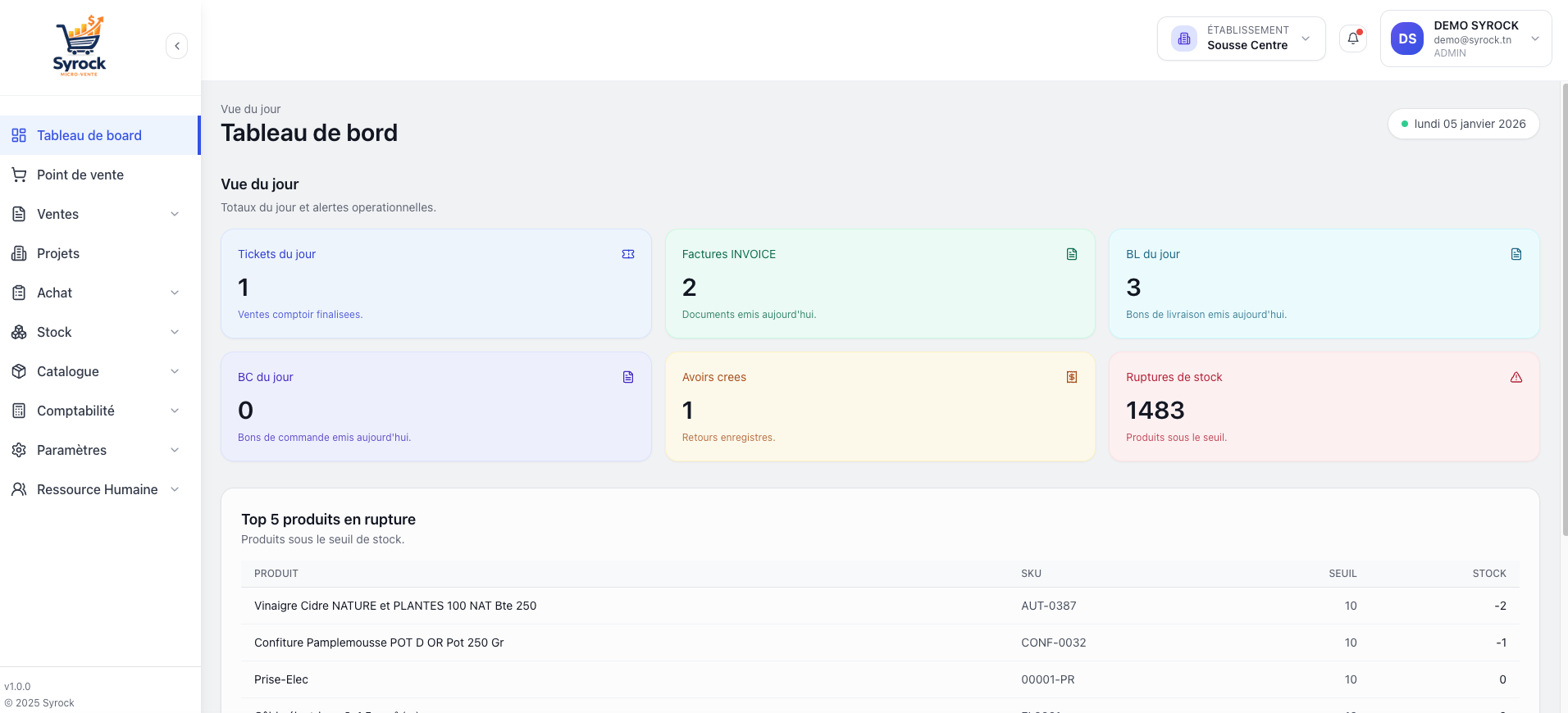
Task: Expand the Stock submenu
Action: pos(175,332)
